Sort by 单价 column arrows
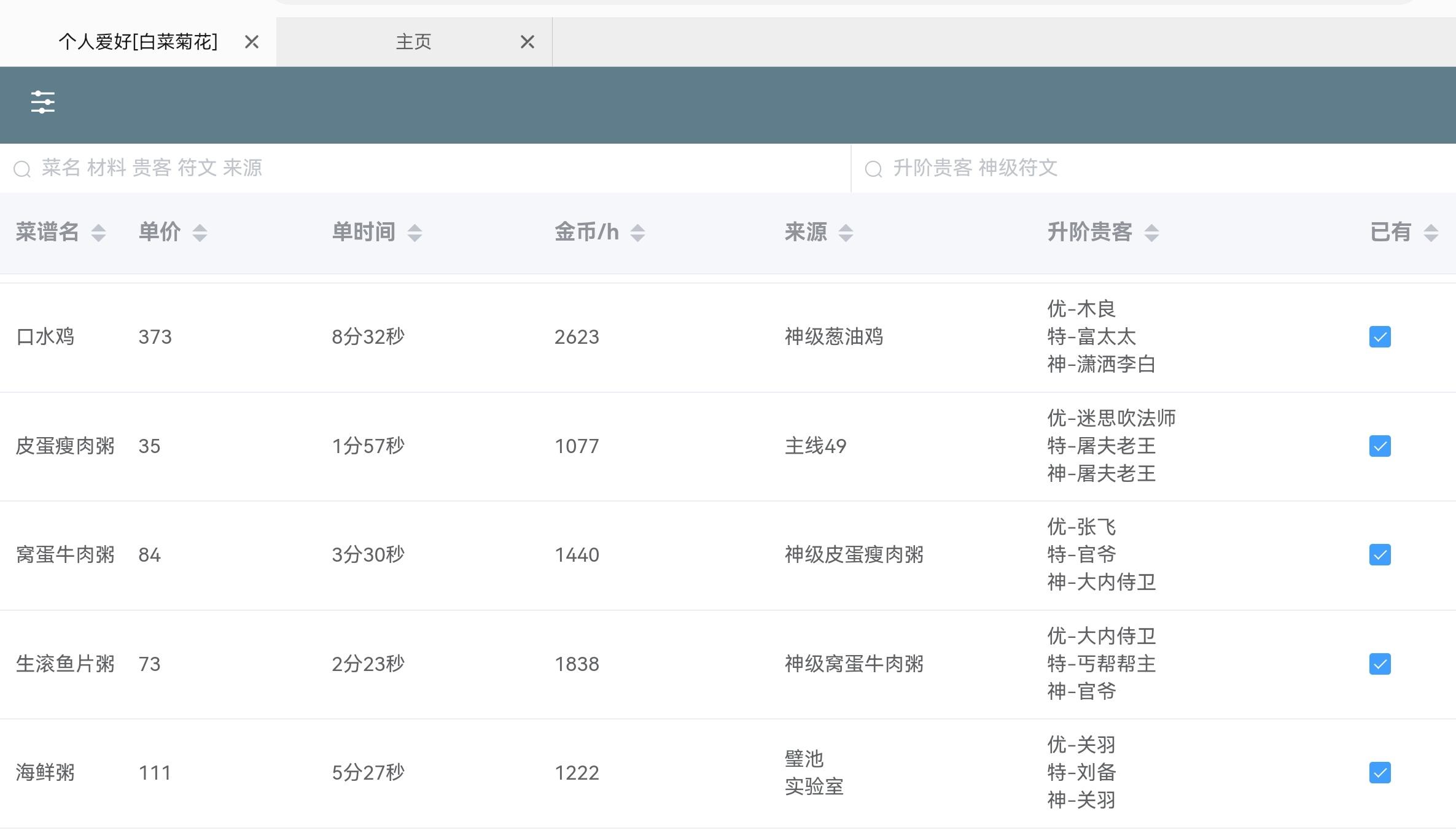1456x830 pixels. pyautogui.click(x=200, y=233)
